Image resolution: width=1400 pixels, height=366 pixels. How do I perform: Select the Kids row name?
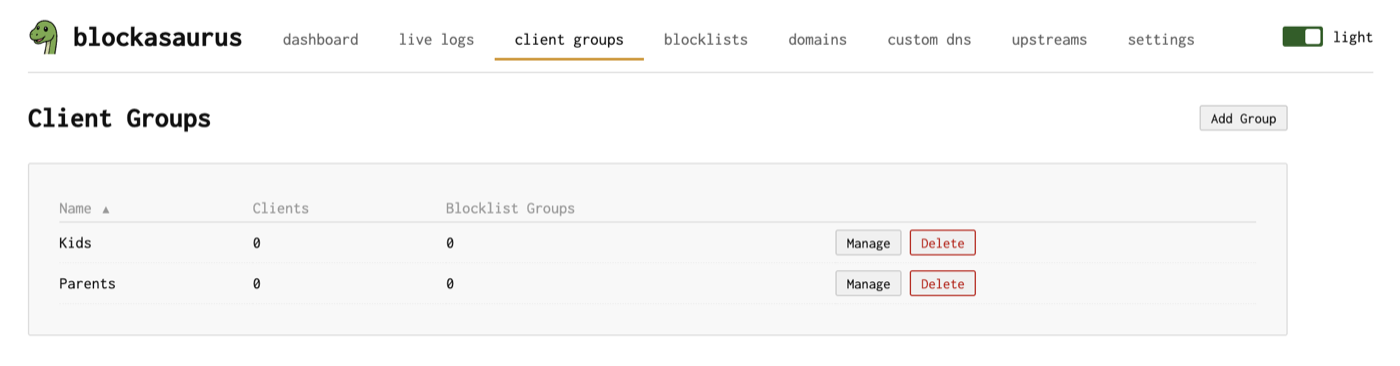pyautogui.click(x=75, y=243)
